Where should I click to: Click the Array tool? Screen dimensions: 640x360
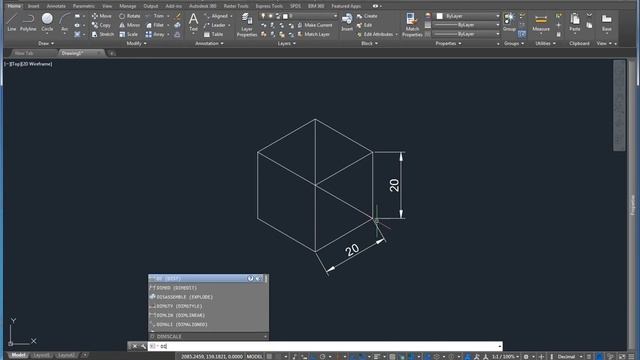click(155, 35)
